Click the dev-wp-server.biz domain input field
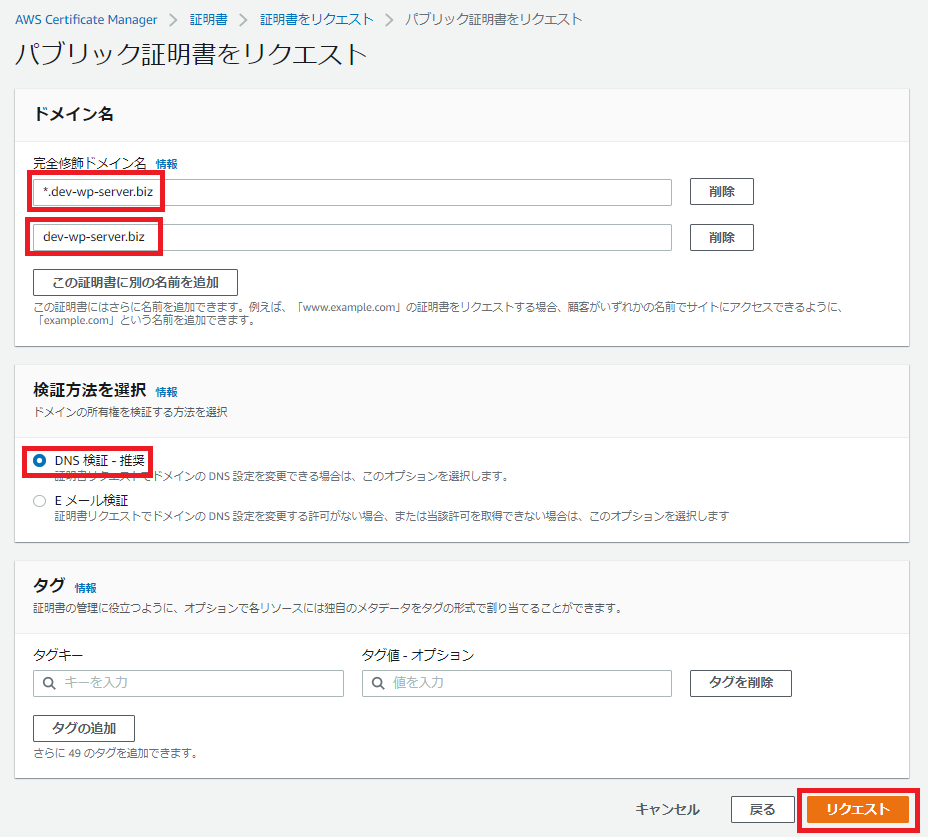 pyautogui.click(x=352, y=237)
